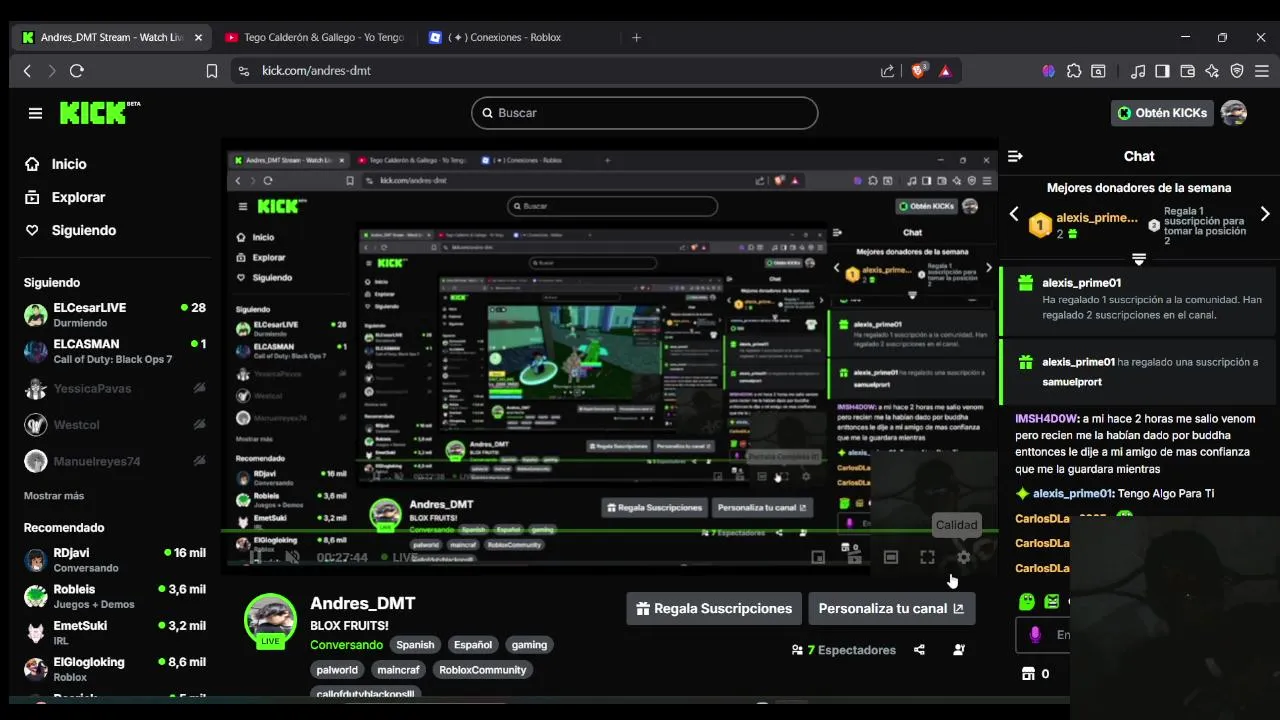Open recommended RDjavi channel
The image size is (1280, 720).
tap(115, 560)
